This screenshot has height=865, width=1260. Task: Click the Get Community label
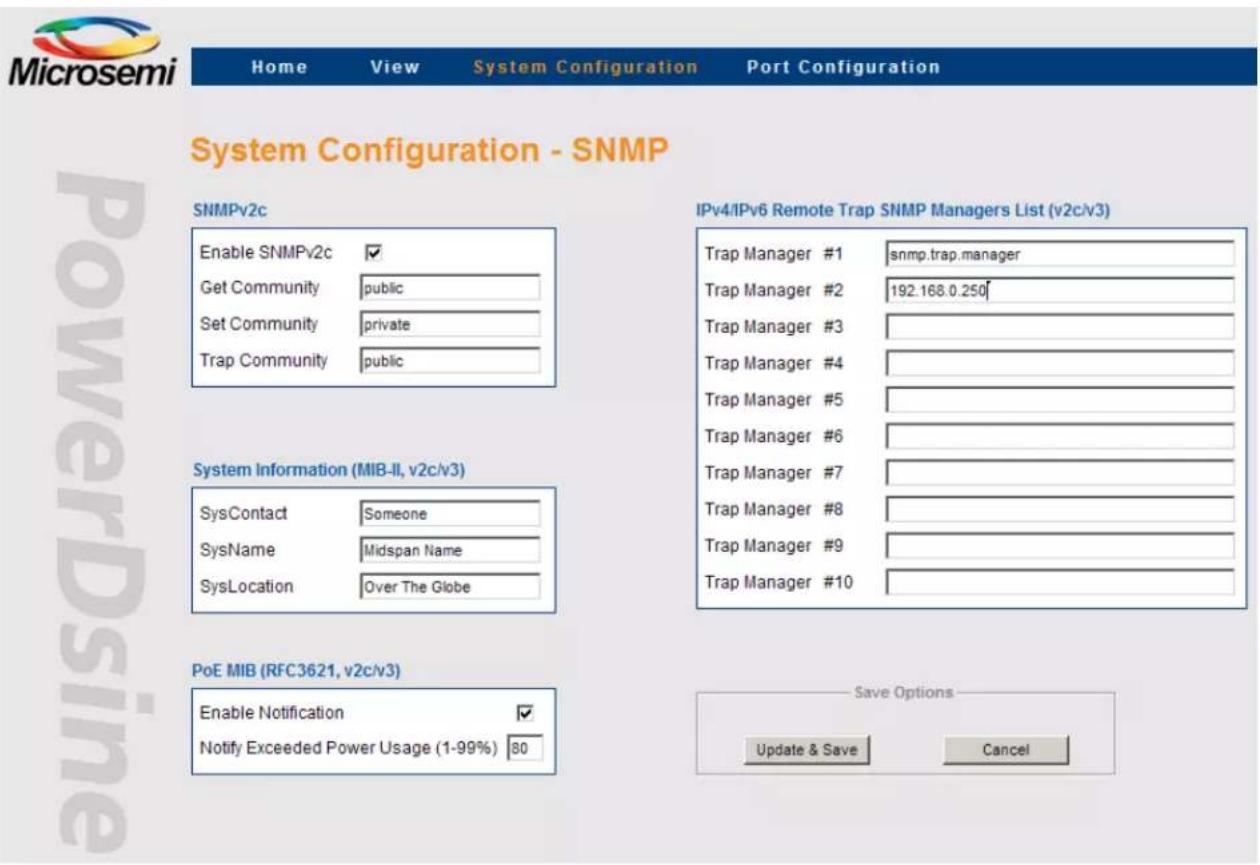pos(260,288)
